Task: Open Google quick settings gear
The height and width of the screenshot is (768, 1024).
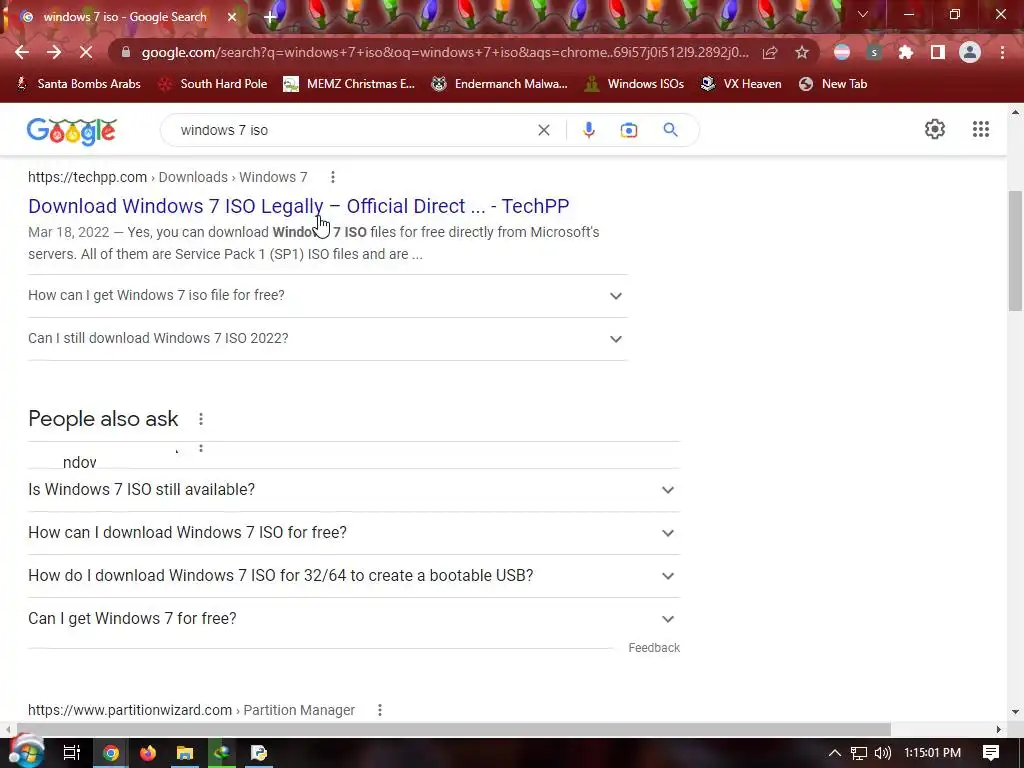Action: click(935, 129)
